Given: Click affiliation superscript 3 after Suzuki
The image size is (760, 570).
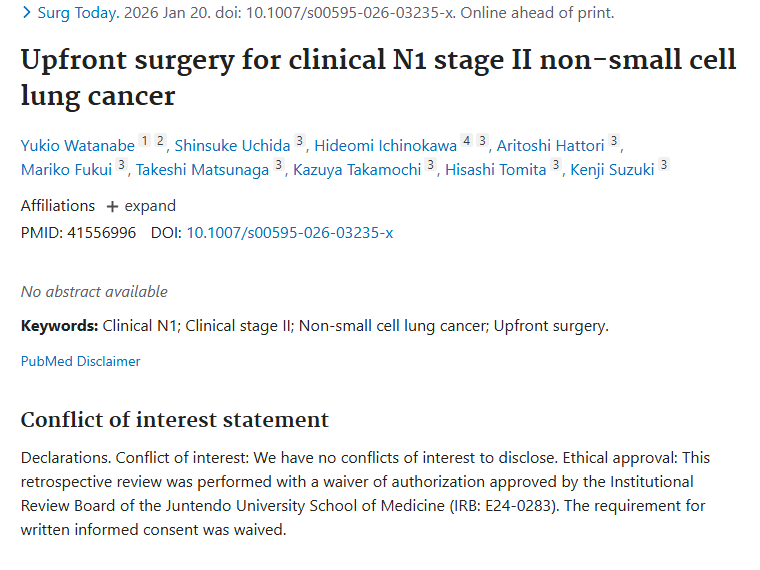Looking at the screenshot, I should tap(664, 165).
